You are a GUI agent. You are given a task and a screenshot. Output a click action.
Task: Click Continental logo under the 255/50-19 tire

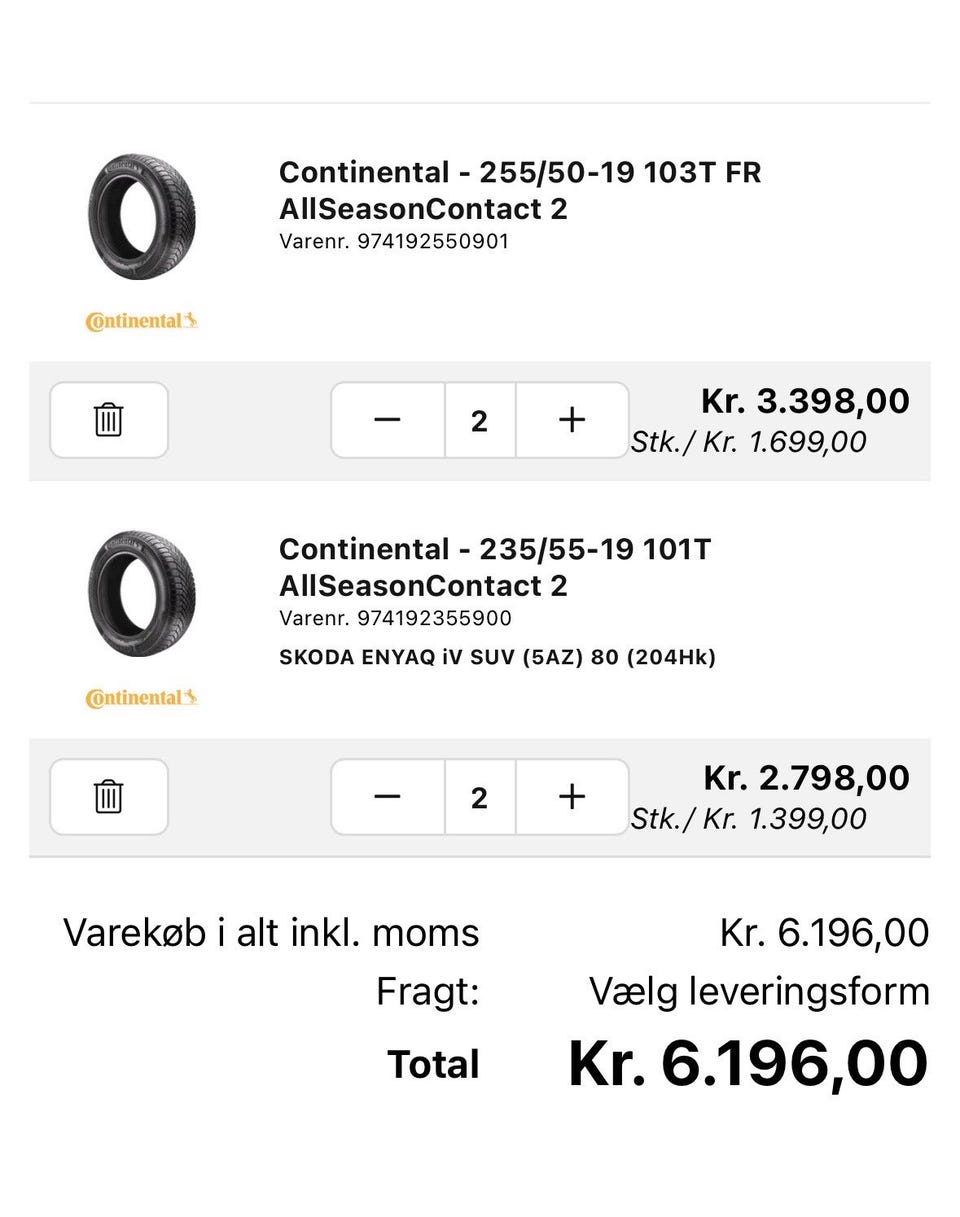click(141, 321)
